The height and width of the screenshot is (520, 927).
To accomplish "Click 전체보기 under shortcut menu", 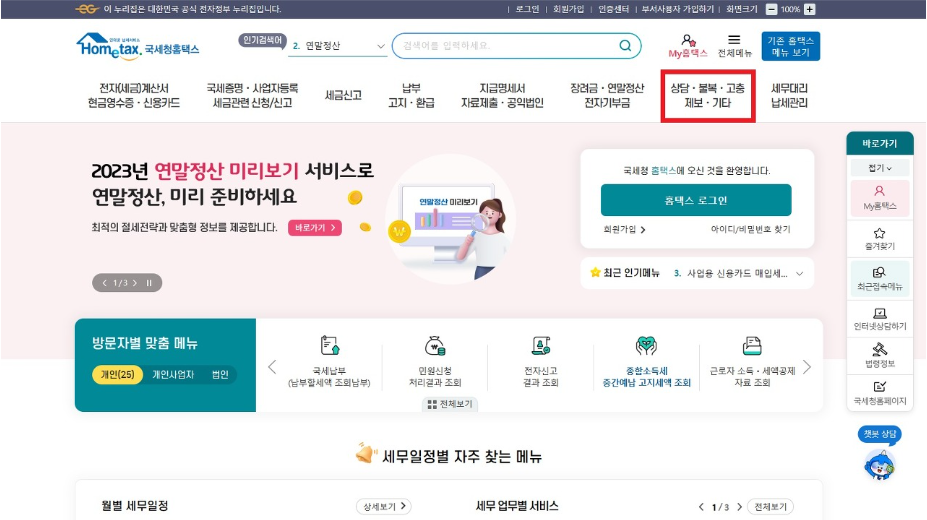I will 450,404.
